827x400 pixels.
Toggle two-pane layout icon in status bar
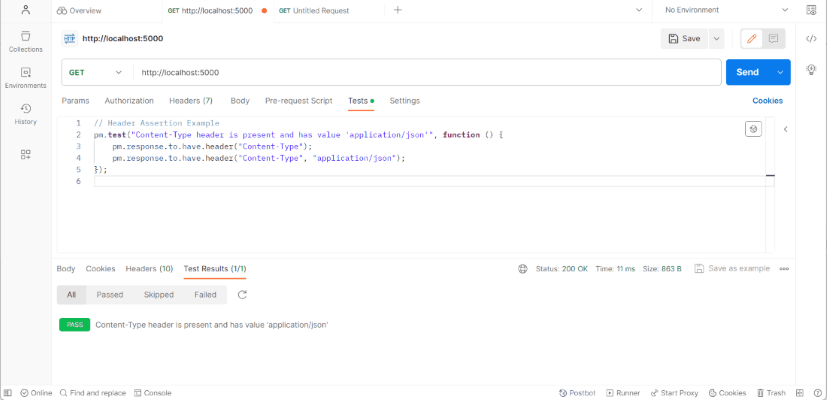(800, 393)
